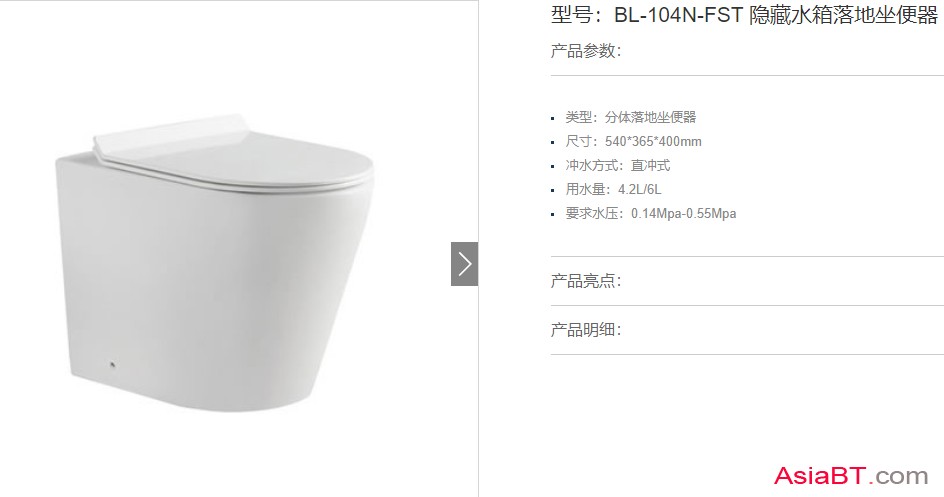Click the next image arrow button
Screen dimensions: 944x497
click(464, 264)
